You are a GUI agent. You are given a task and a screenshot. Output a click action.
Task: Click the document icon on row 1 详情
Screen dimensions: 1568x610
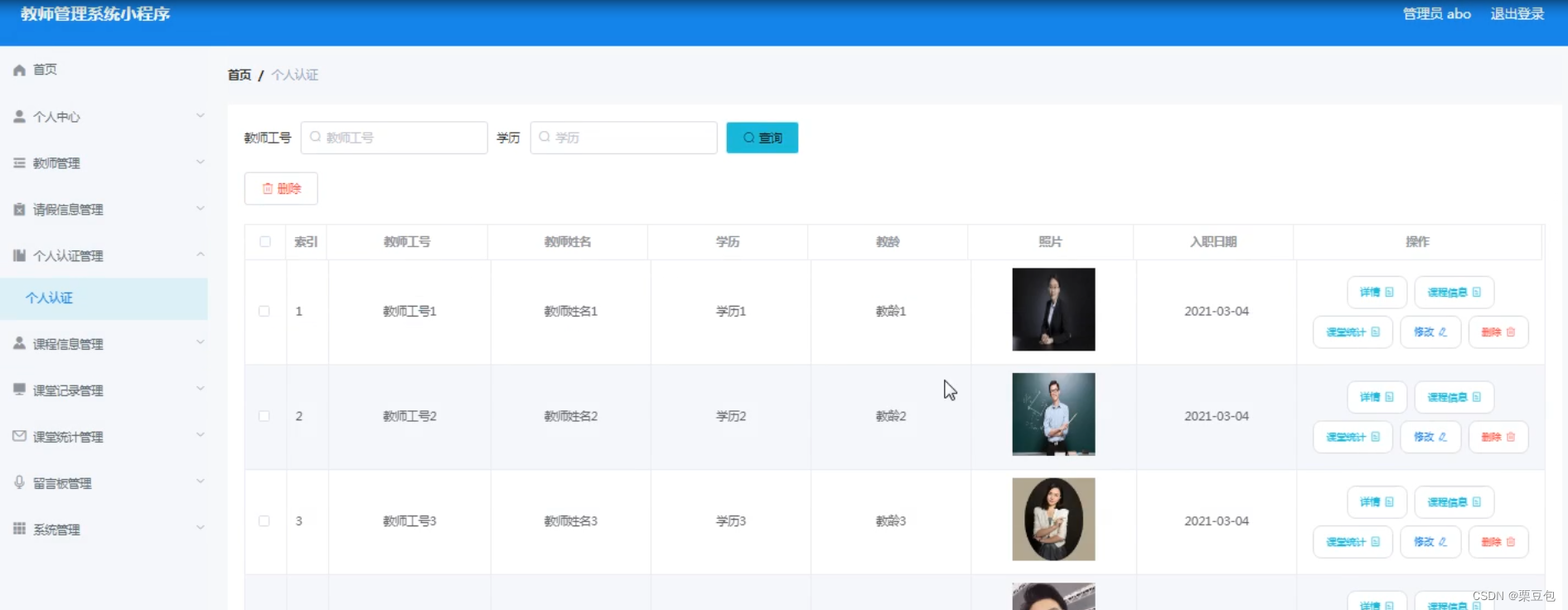[1390, 293]
